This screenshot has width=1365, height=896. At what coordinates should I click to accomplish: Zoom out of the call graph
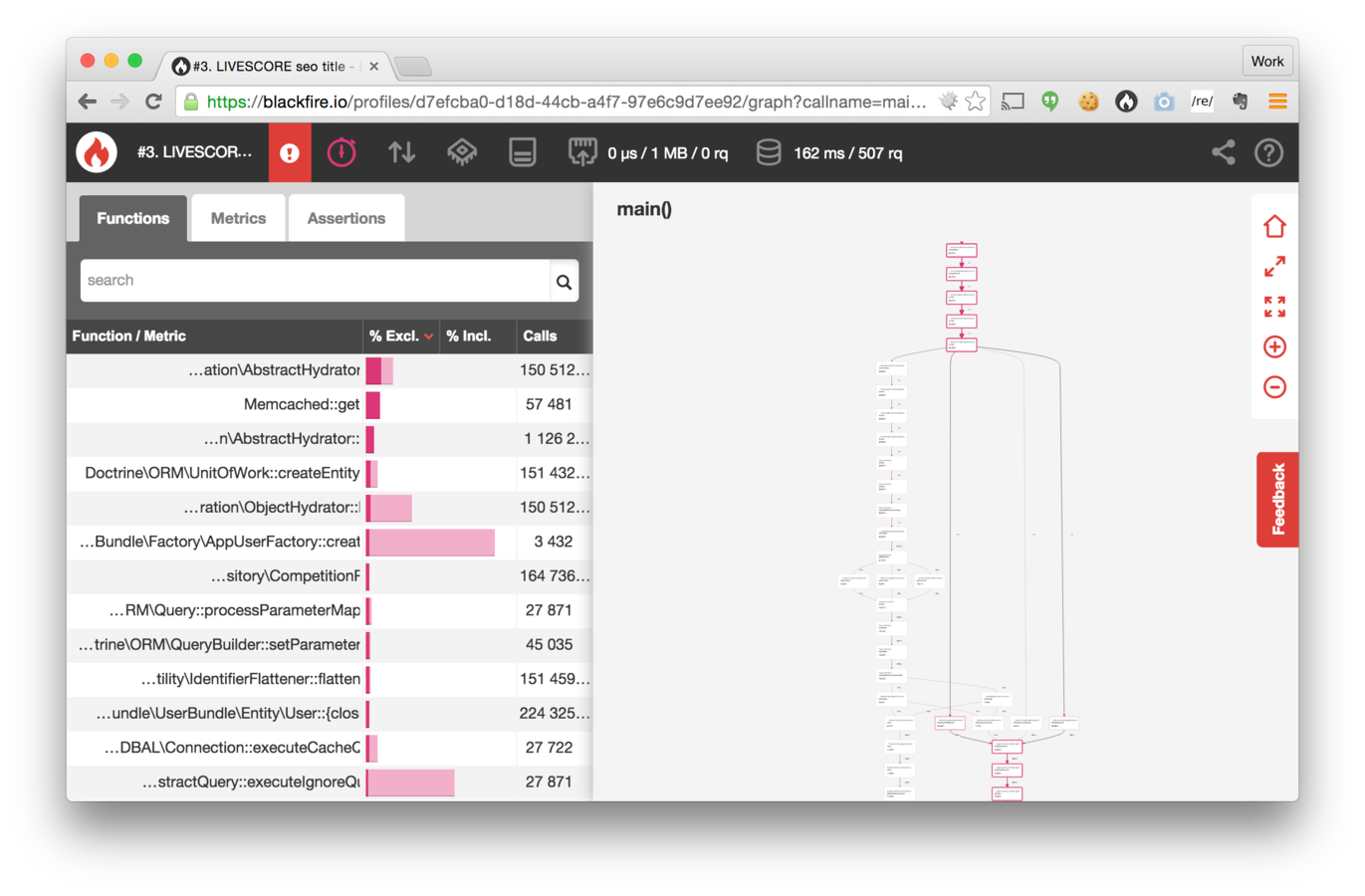[1274, 386]
